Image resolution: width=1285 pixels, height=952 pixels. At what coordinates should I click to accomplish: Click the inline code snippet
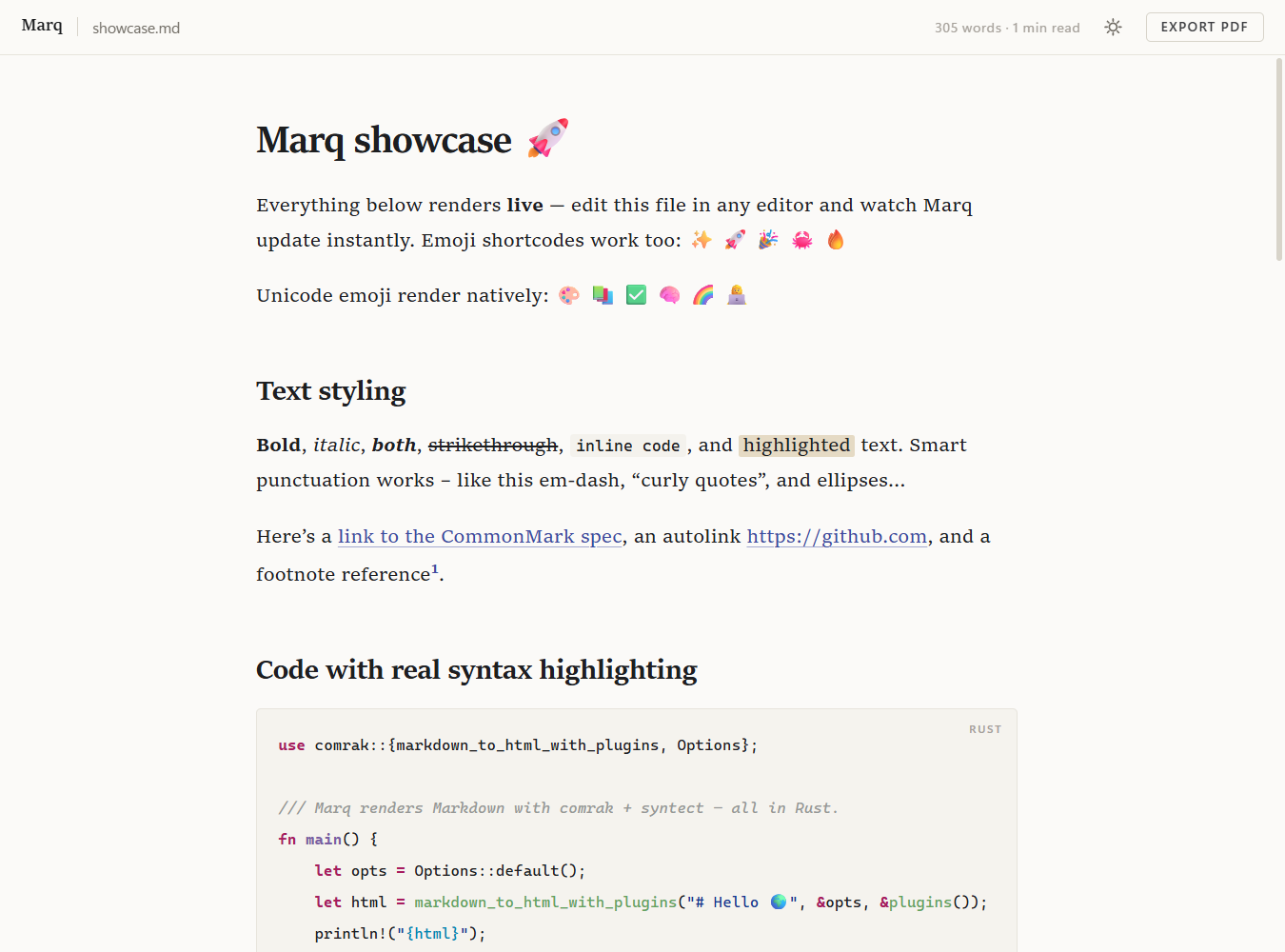click(628, 446)
